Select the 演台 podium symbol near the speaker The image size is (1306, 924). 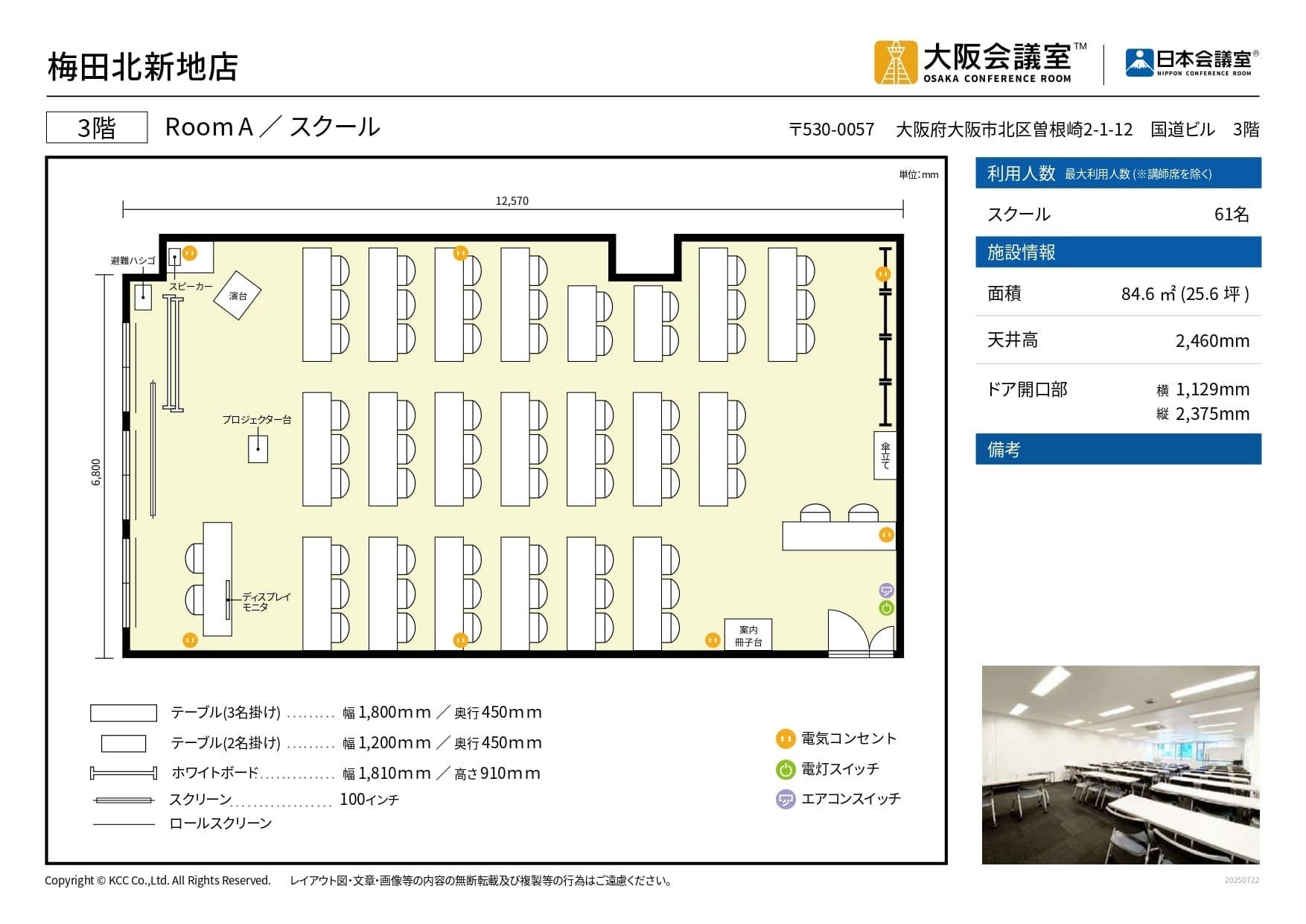[x=238, y=296]
